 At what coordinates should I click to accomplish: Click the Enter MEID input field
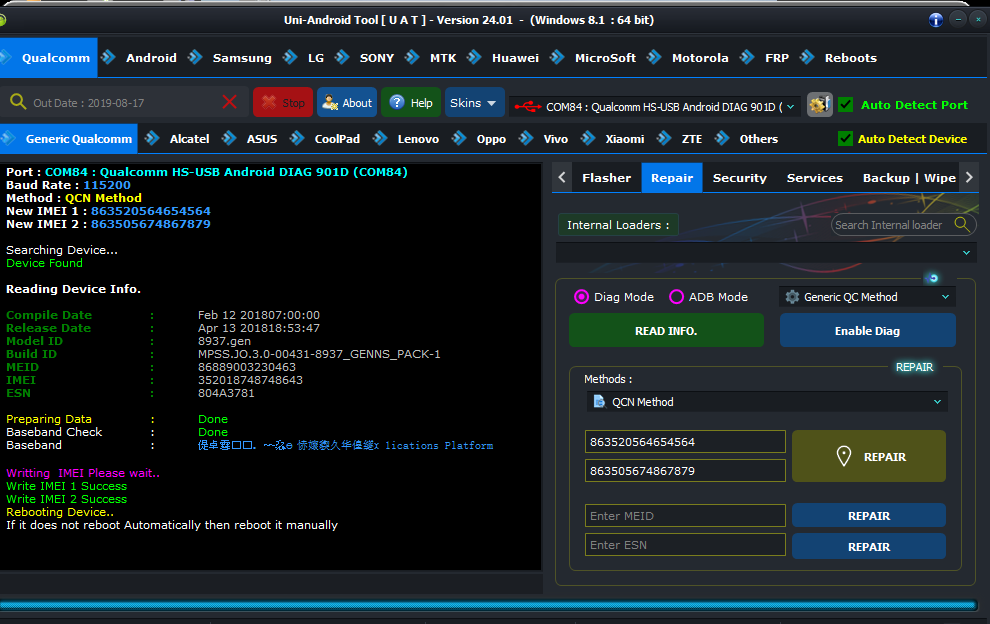click(685, 515)
